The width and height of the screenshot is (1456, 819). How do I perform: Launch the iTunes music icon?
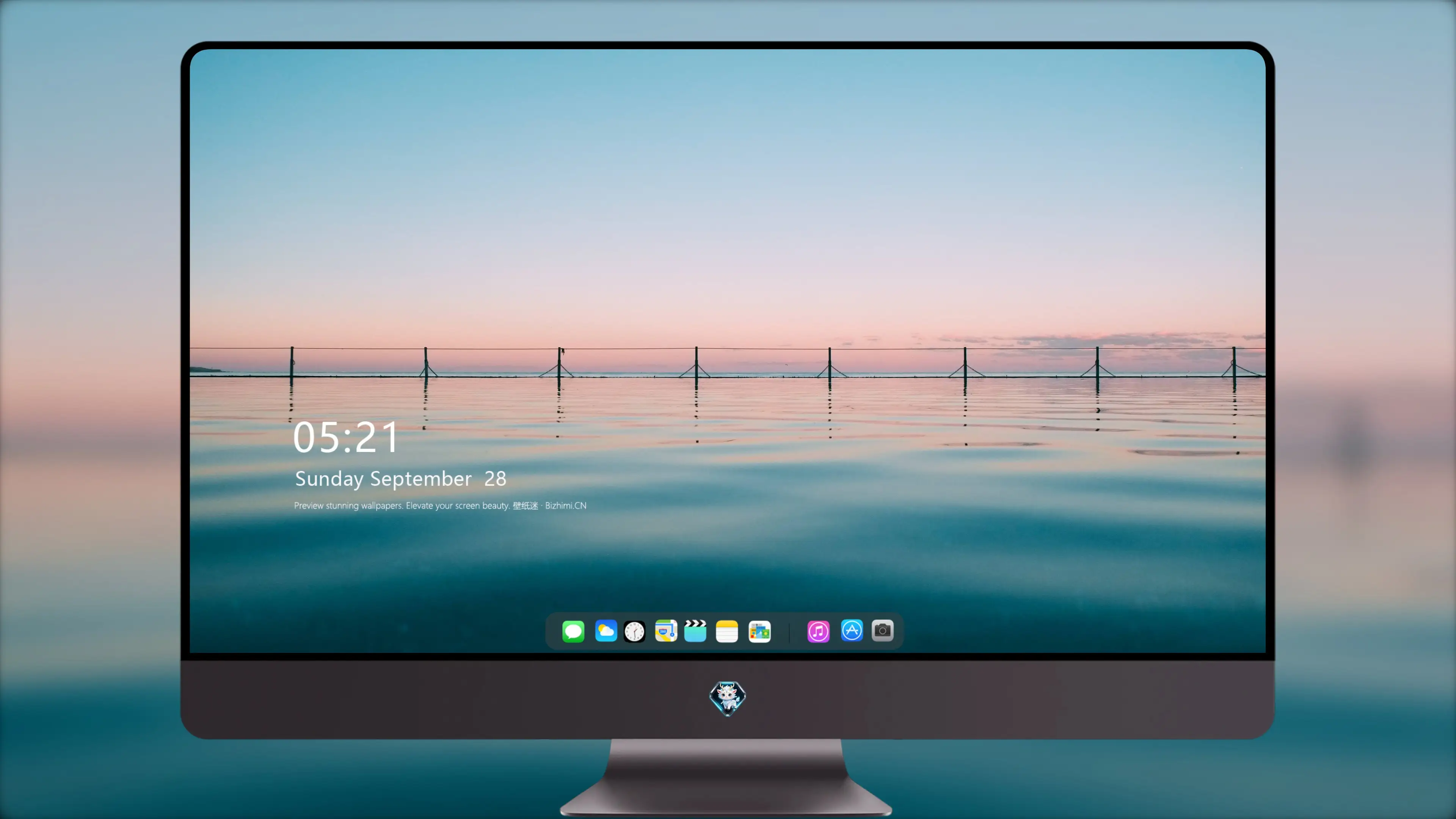click(819, 631)
